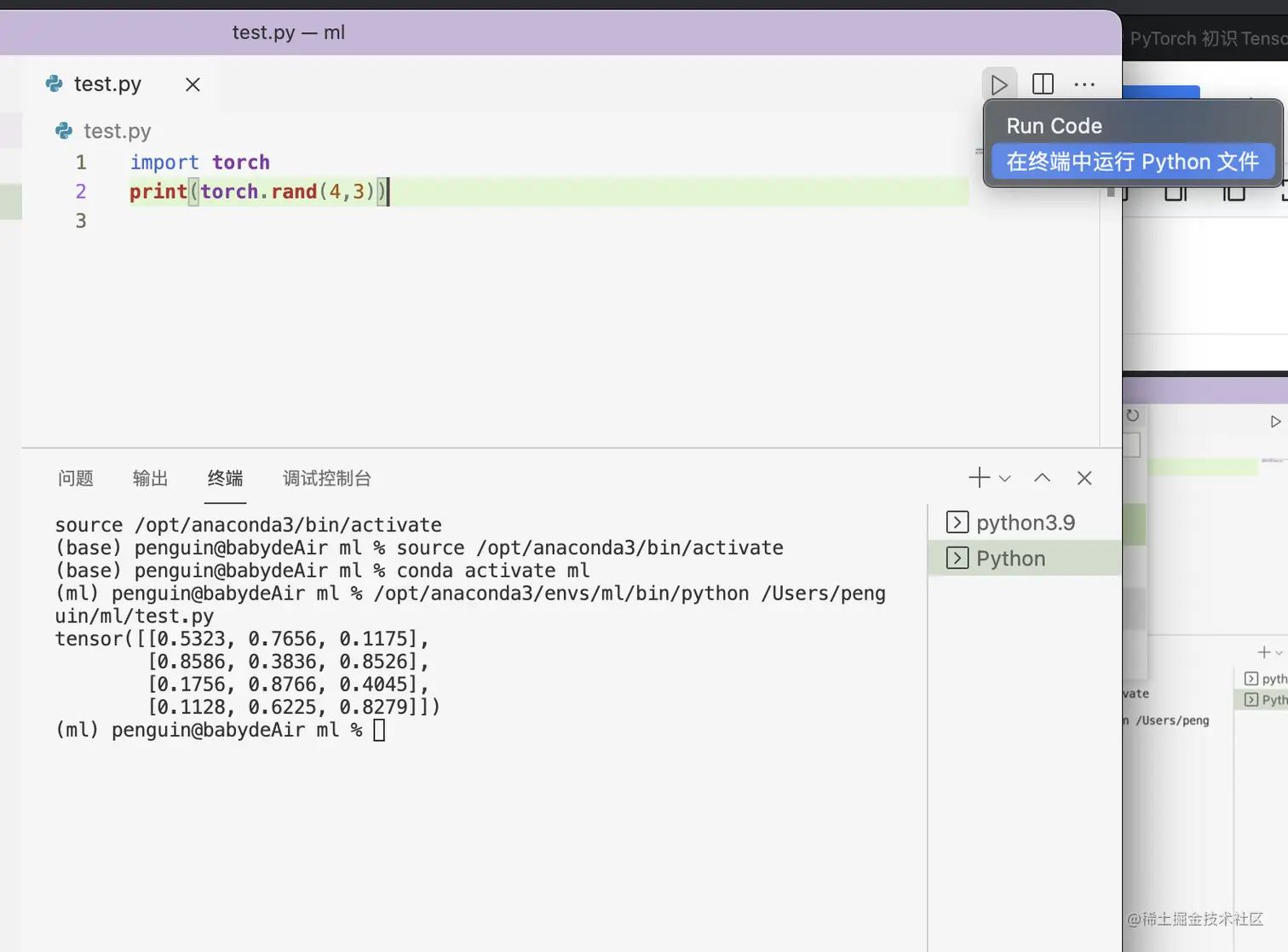Click the 'torch' module name on line 1
Screen dimensions: 1288x952
[x=241, y=162]
